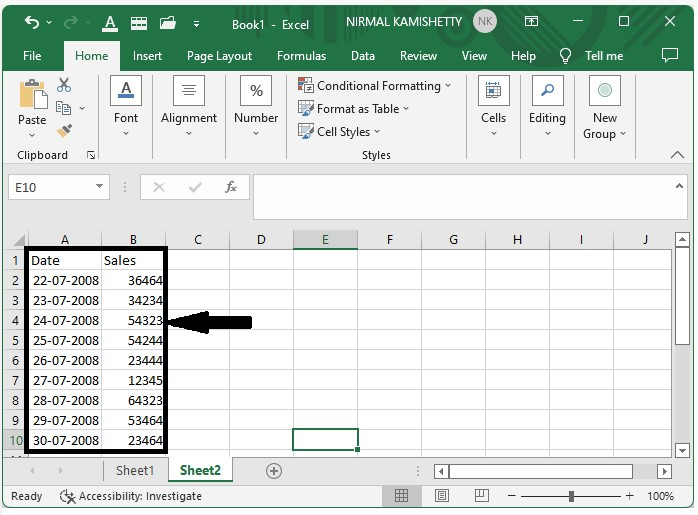Select cell B4 containing 54323

tap(133, 321)
